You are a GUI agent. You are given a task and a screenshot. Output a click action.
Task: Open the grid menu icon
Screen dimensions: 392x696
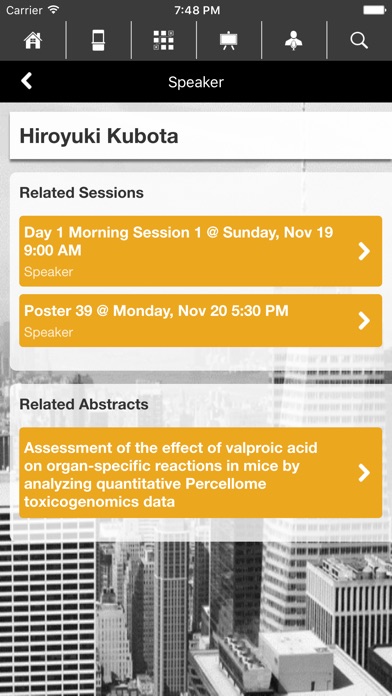click(x=163, y=40)
